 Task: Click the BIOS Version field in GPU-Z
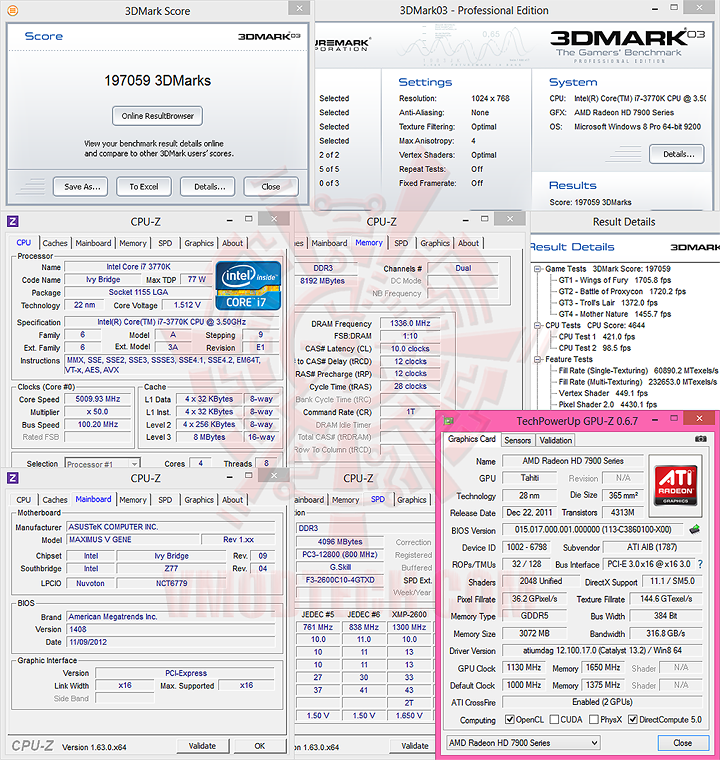coord(592,529)
